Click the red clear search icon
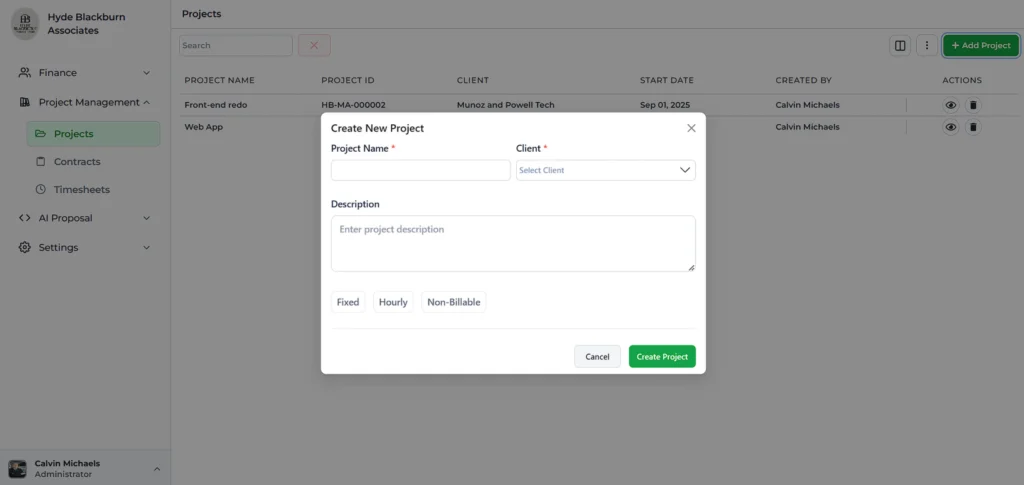The height and width of the screenshot is (485, 1024). [314, 45]
